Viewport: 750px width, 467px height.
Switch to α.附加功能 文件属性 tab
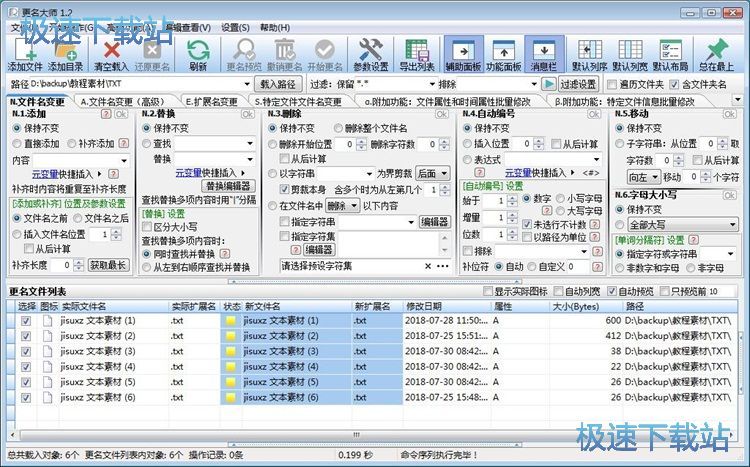click(x=448, y=101)
